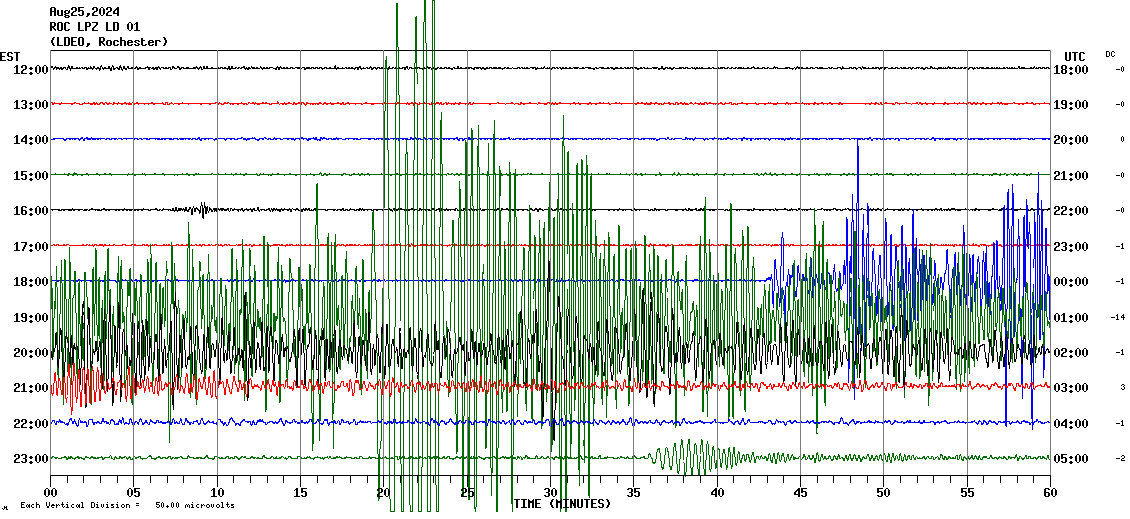Click the 23:00 UTC label on right axis
The width and height of the screenshot is (1130, 519).
(x=1071, y=247)
